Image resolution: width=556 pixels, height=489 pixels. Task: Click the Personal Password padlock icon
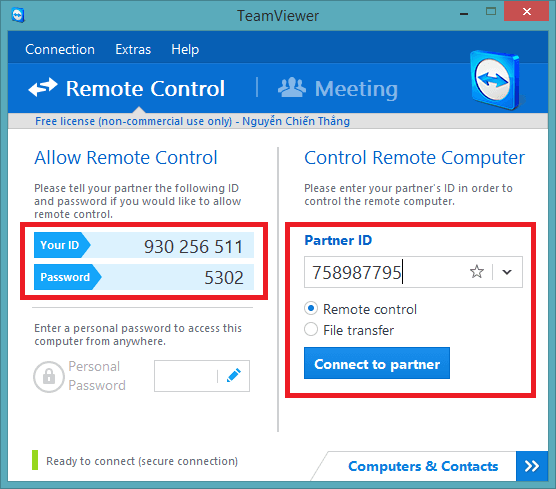click(49, 377)
